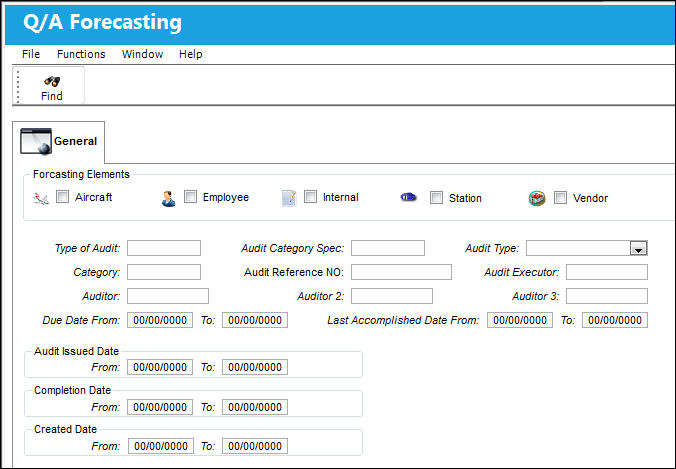Click Created Date To field

coord(255,446)
